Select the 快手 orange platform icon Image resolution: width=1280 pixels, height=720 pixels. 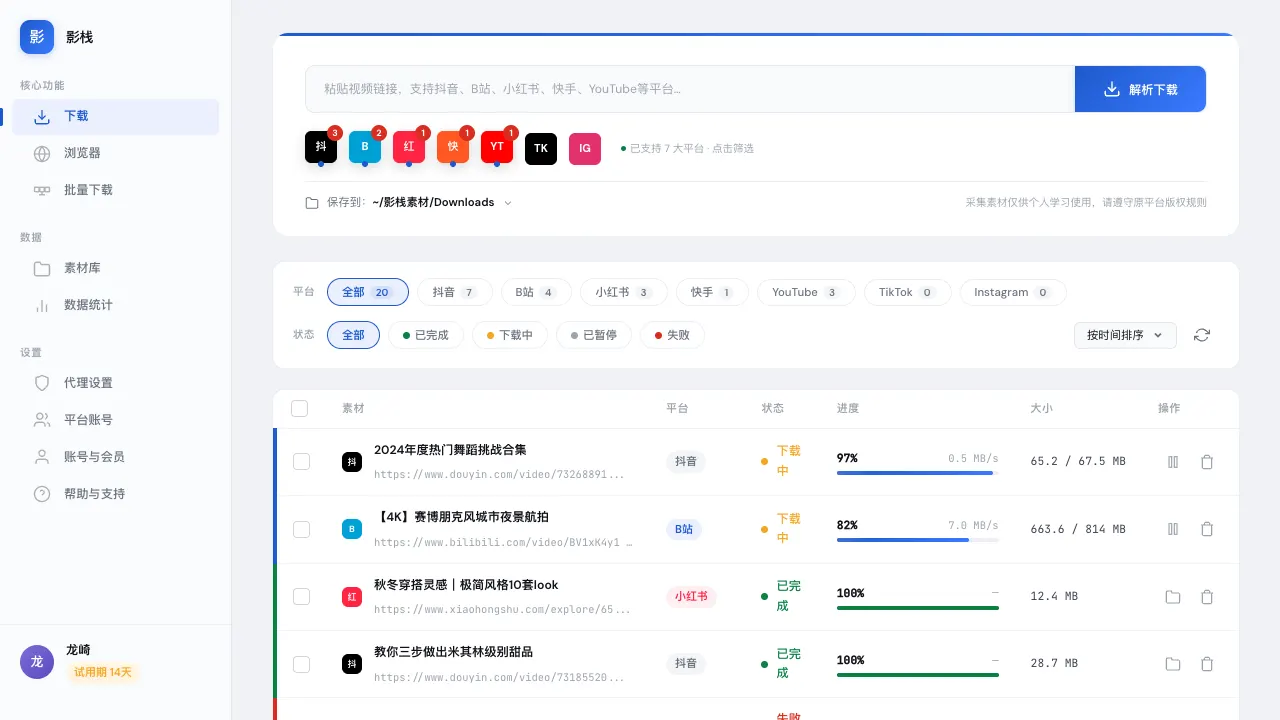coord(453,147)
